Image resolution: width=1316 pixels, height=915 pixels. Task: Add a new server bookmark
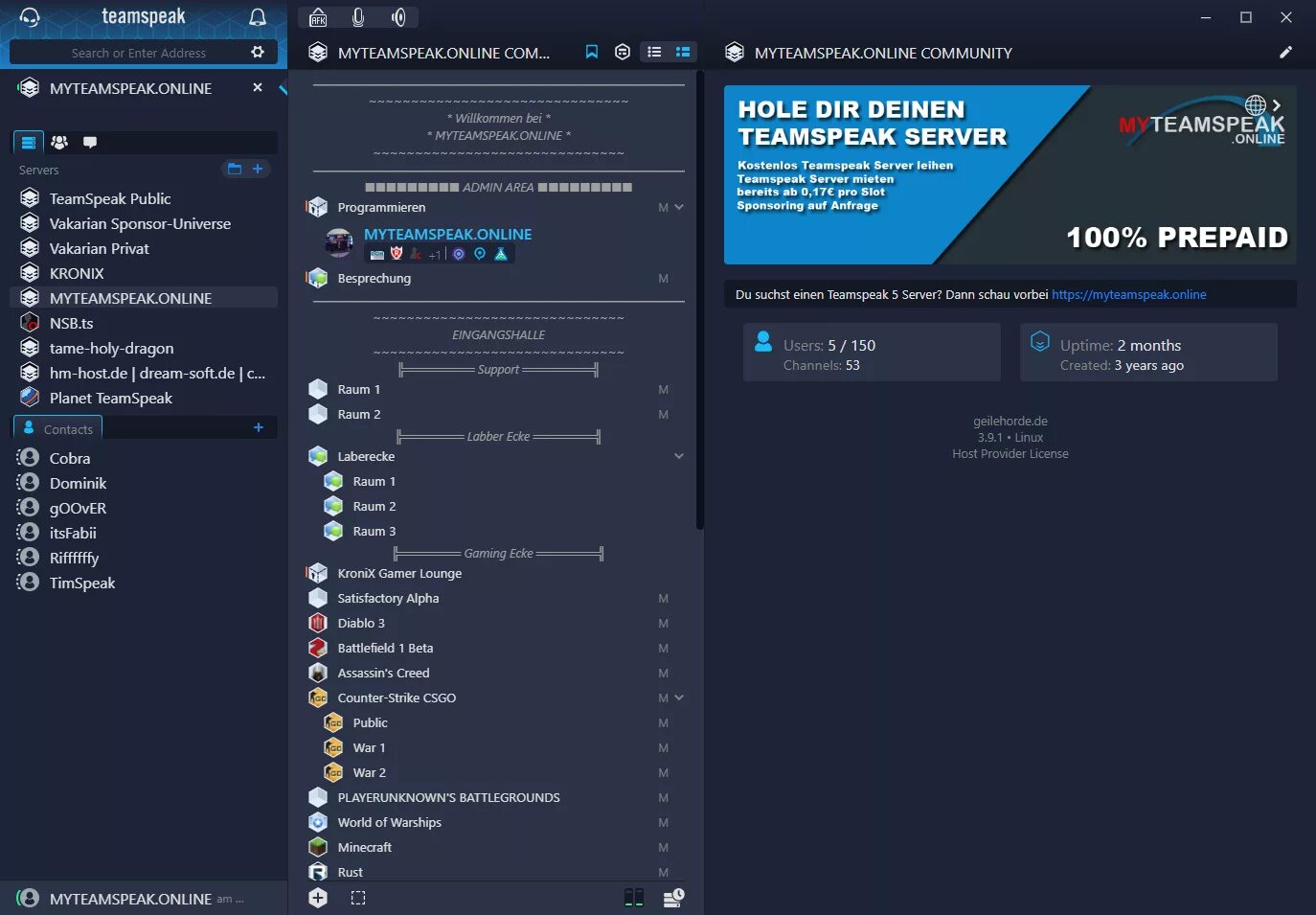click(x=258, y=169)
